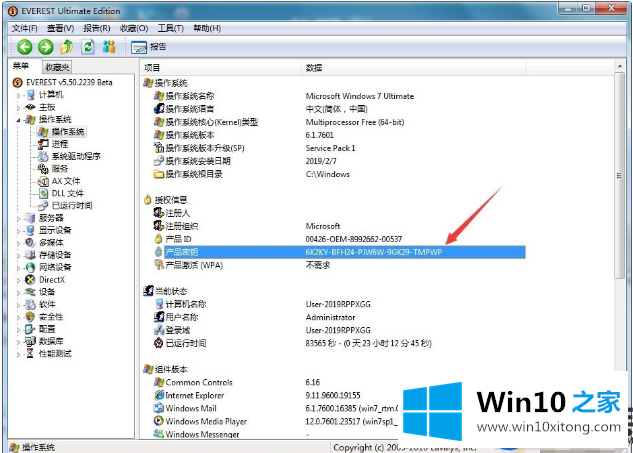
Task: Expand the 计算机 tree node
Action: (18, 96)
